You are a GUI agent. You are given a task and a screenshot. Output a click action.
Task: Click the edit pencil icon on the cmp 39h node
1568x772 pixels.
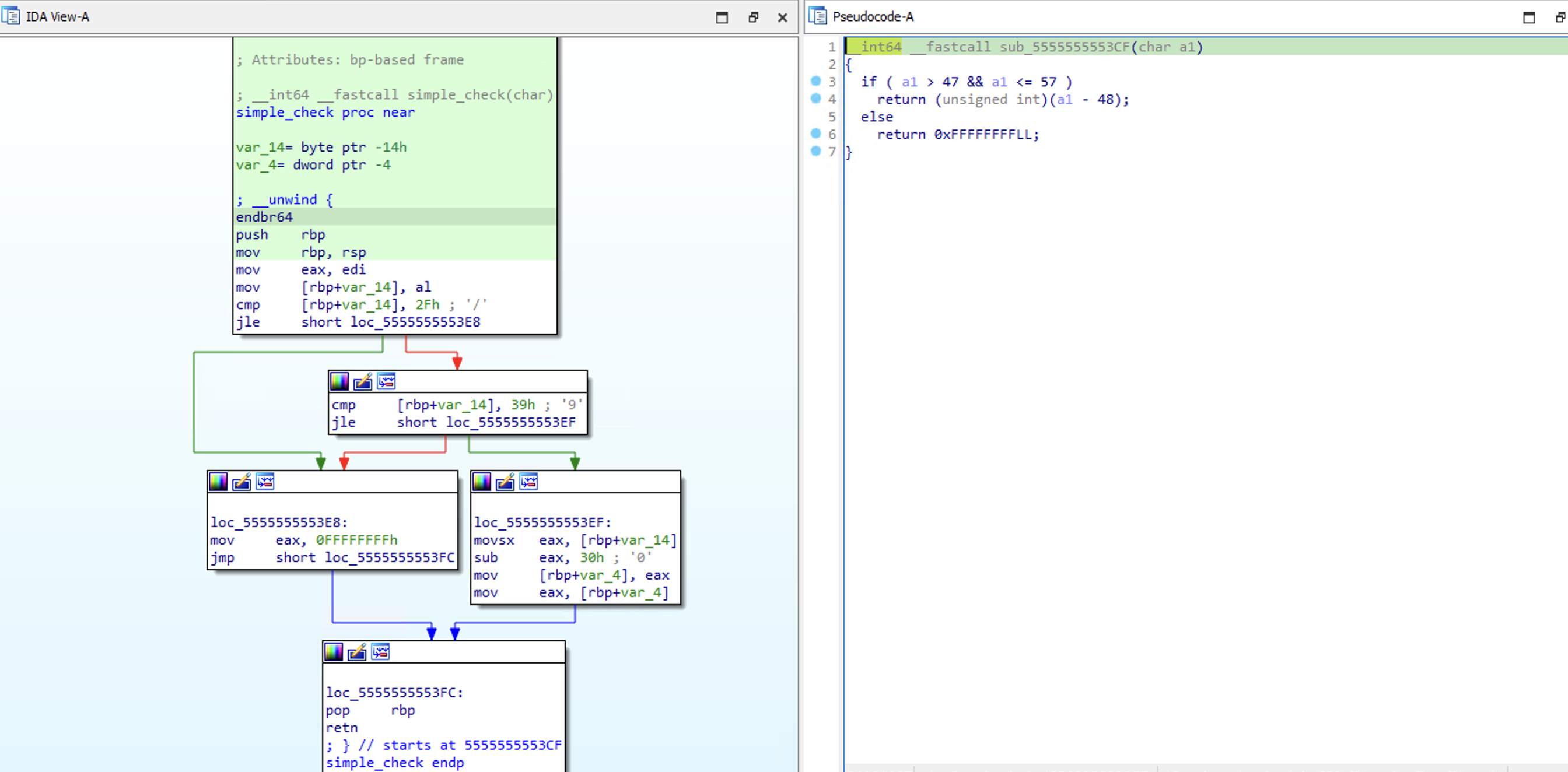click(363, 381)
